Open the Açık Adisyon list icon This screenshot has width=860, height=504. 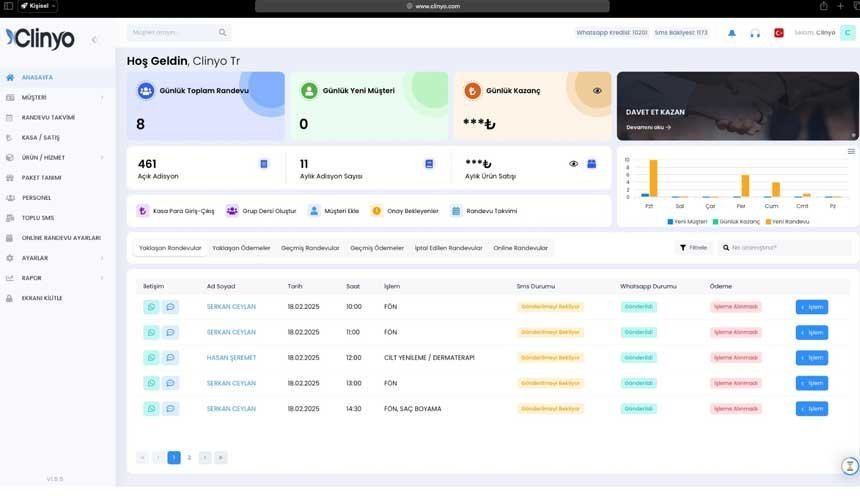pos(264,164)
